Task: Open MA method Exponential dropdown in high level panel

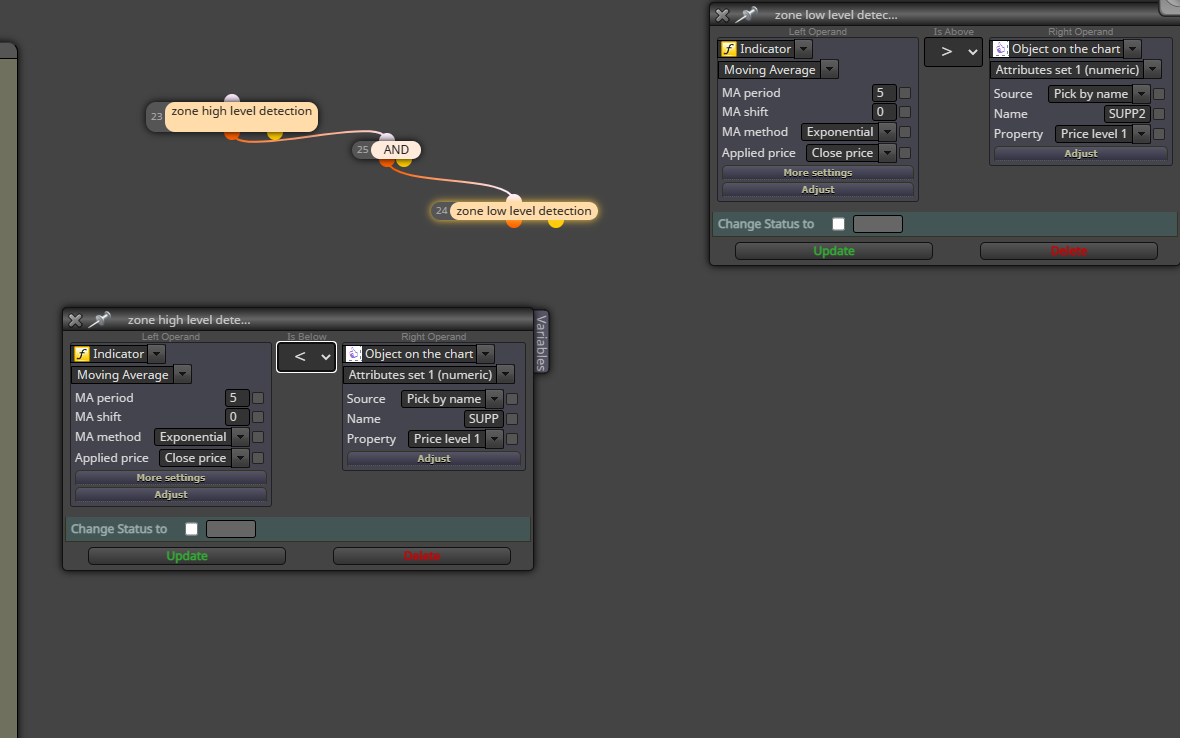Action: pyautogui.click(x=240, y=437)
